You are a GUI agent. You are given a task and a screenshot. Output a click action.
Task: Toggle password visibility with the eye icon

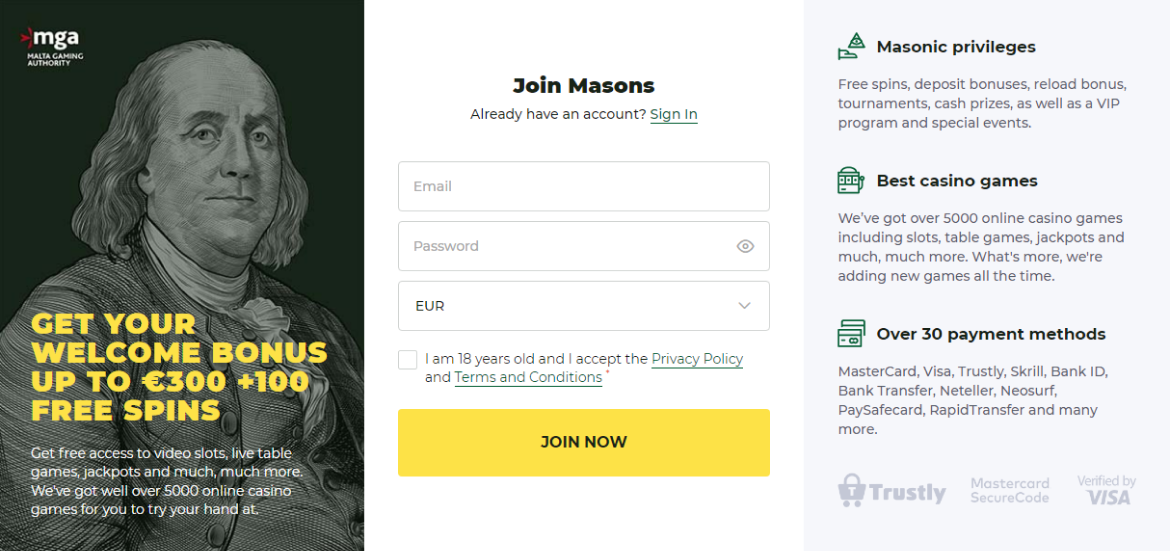745,246
